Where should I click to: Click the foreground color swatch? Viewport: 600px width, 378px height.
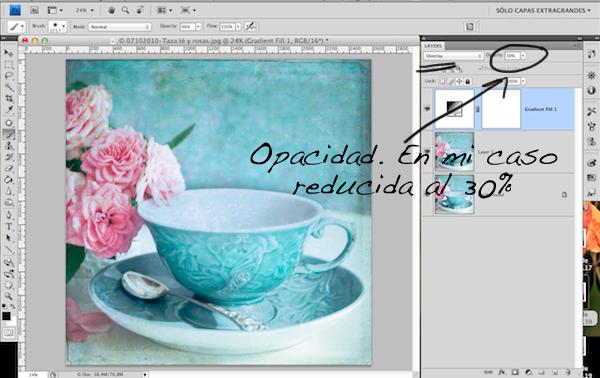pyautogui.click(x=6, y=316)
